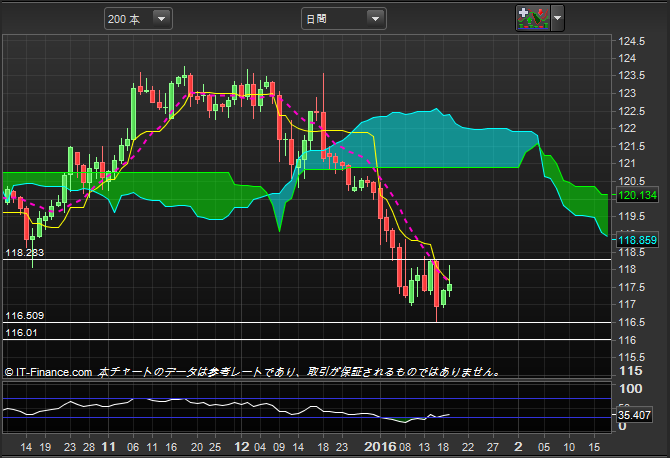
Task: Expand the indicator icon dropdown arrow
Action: (x=557, y=18)
